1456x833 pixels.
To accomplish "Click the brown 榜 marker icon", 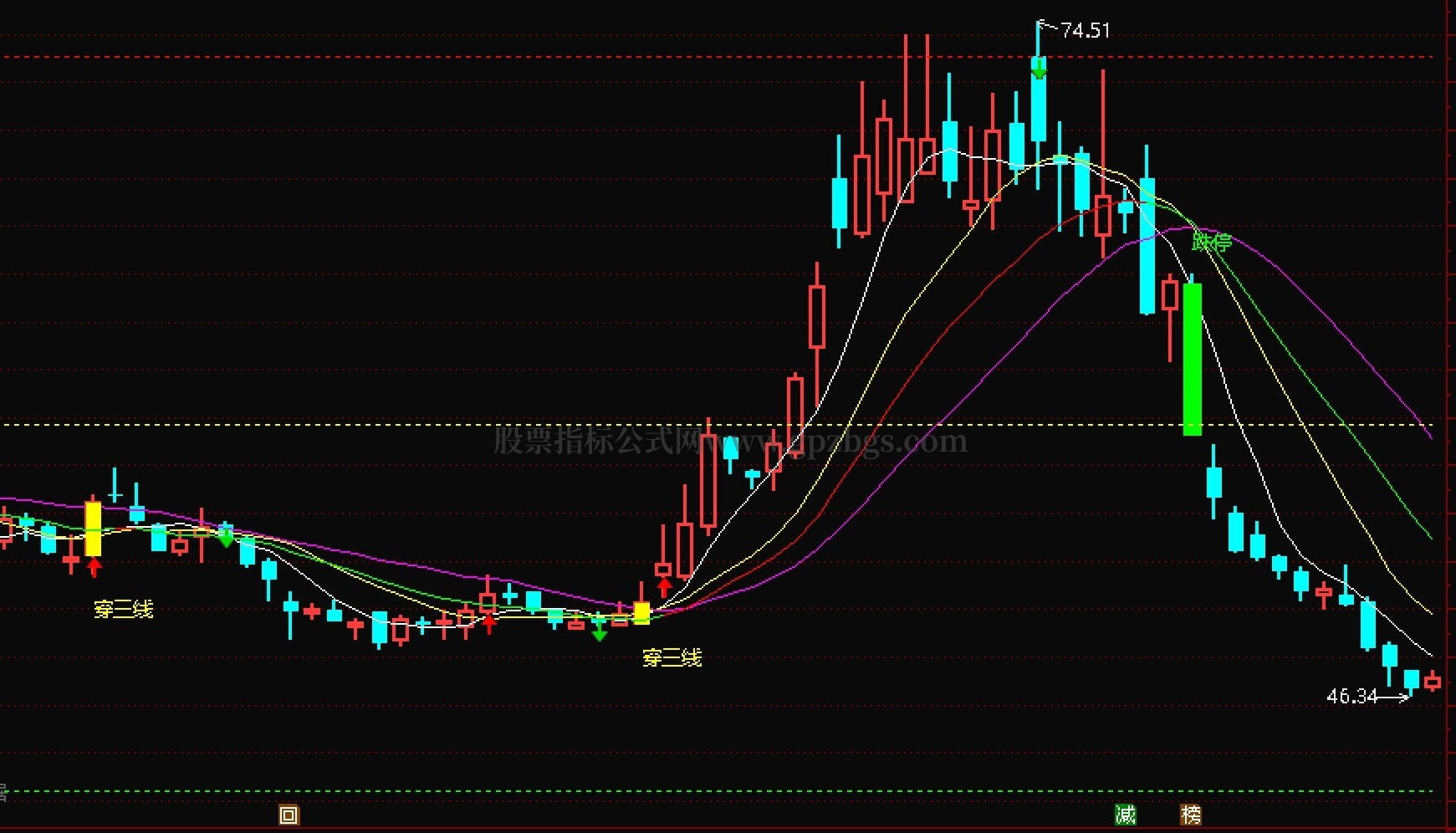I will [x=1191, y=814].
